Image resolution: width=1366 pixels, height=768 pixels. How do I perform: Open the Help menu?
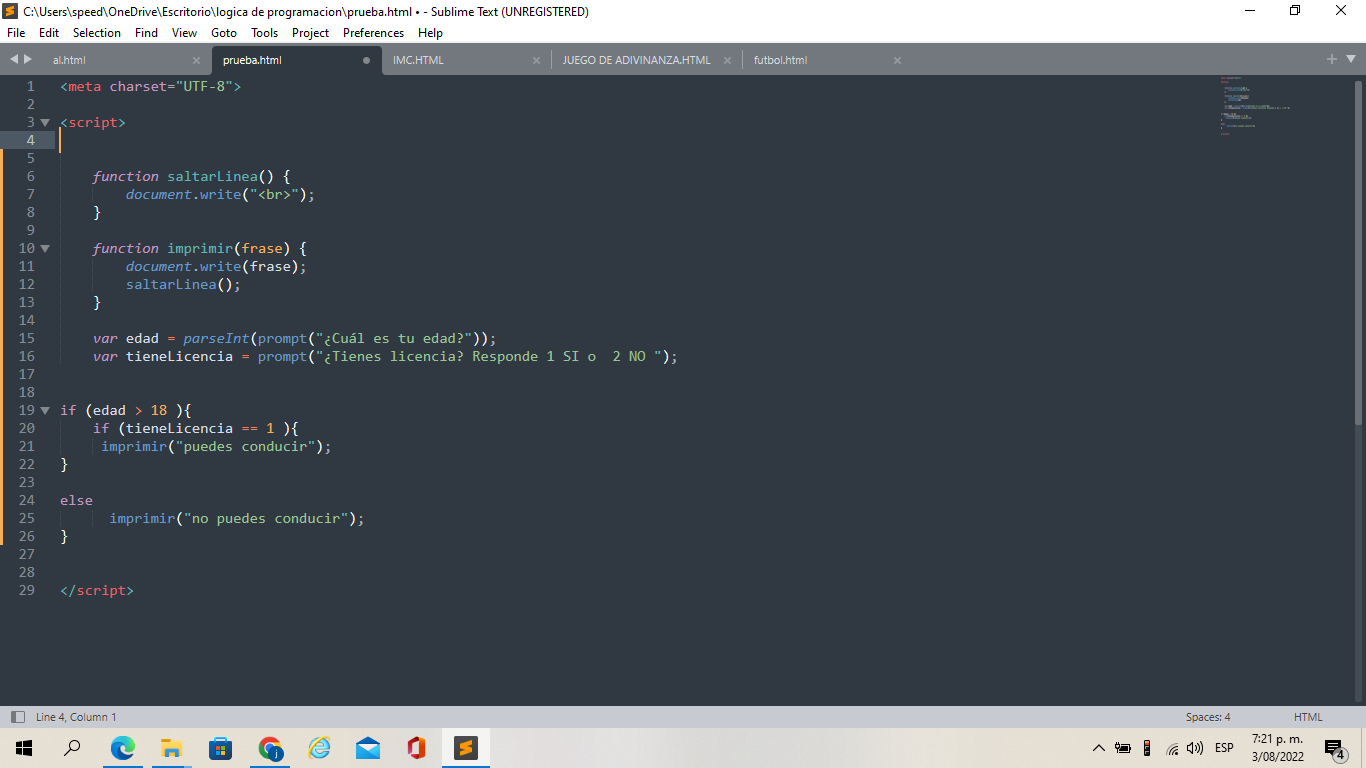click(430, 33)
